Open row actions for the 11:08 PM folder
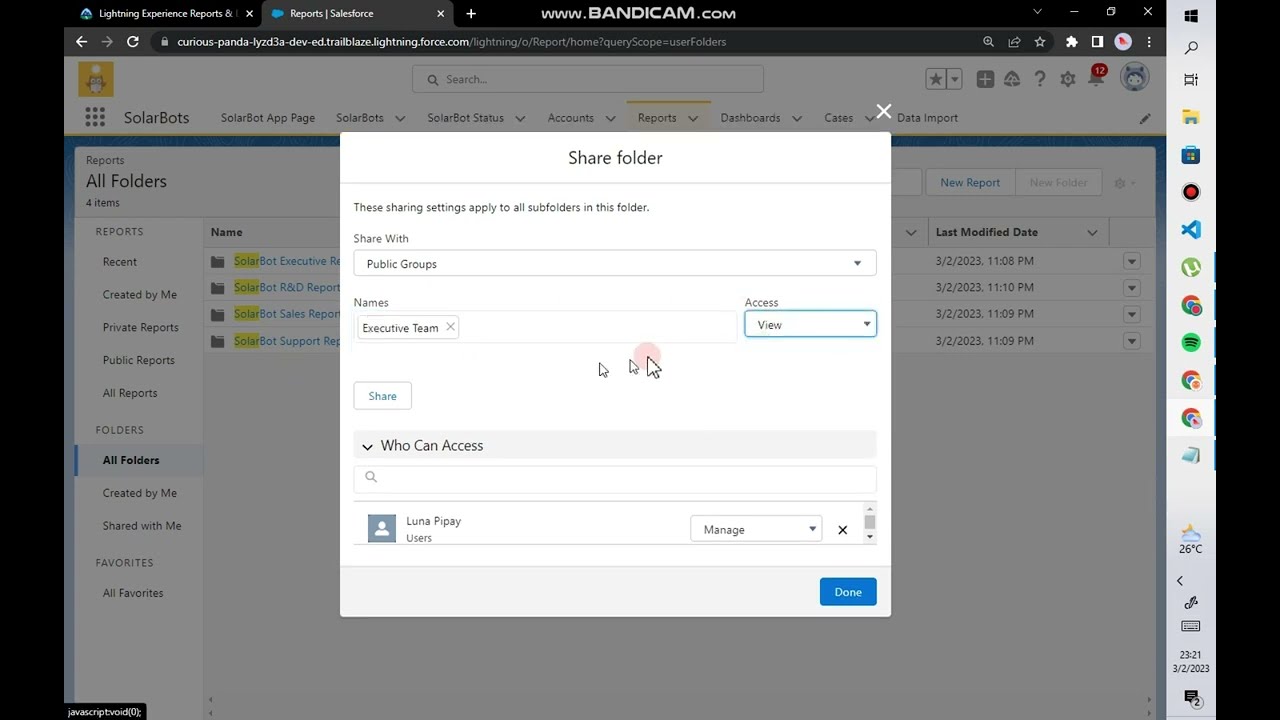Viewport: 1280px width, 720px height. tap(1131, 261)
